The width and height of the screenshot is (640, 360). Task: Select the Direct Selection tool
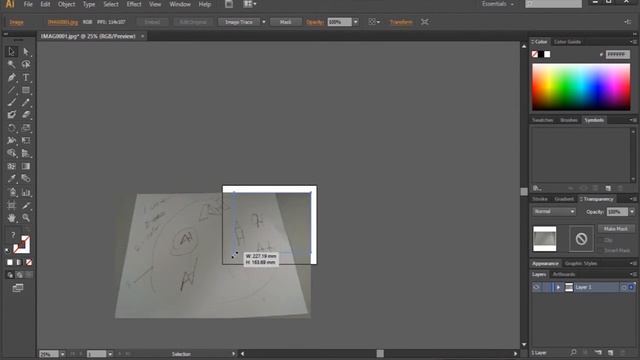[x=26, y=51]
